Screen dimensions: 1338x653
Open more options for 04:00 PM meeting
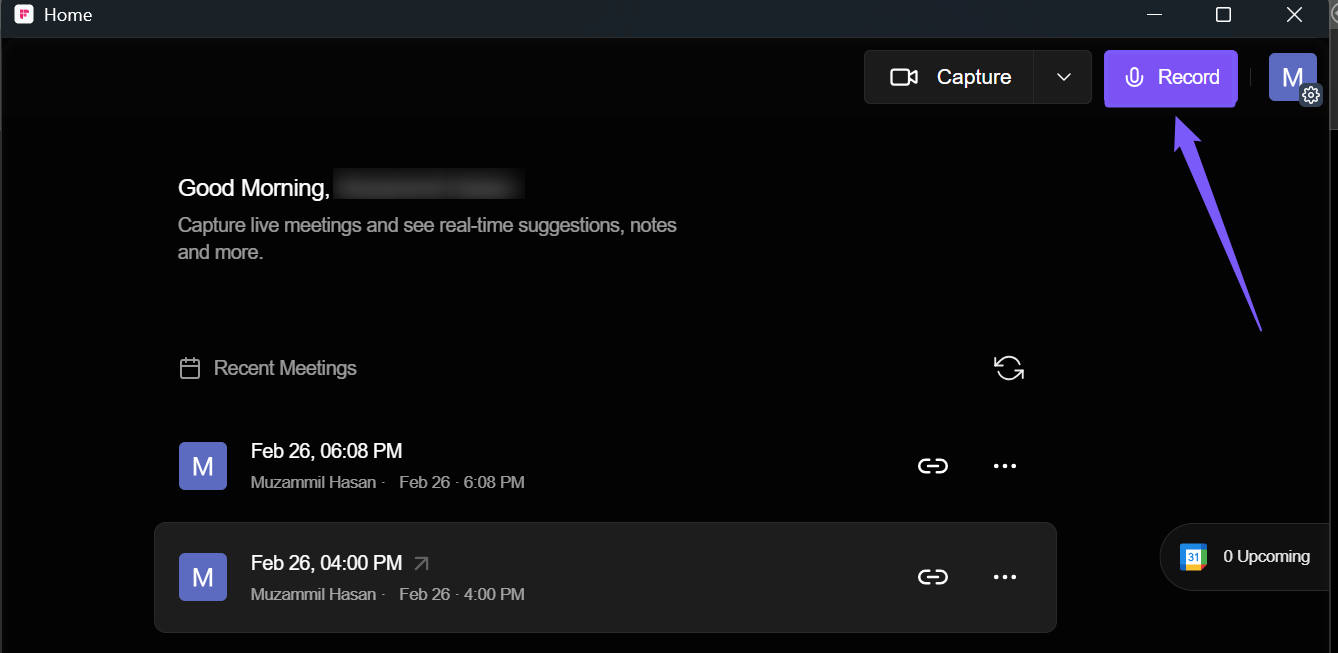tap(1004, 577)
